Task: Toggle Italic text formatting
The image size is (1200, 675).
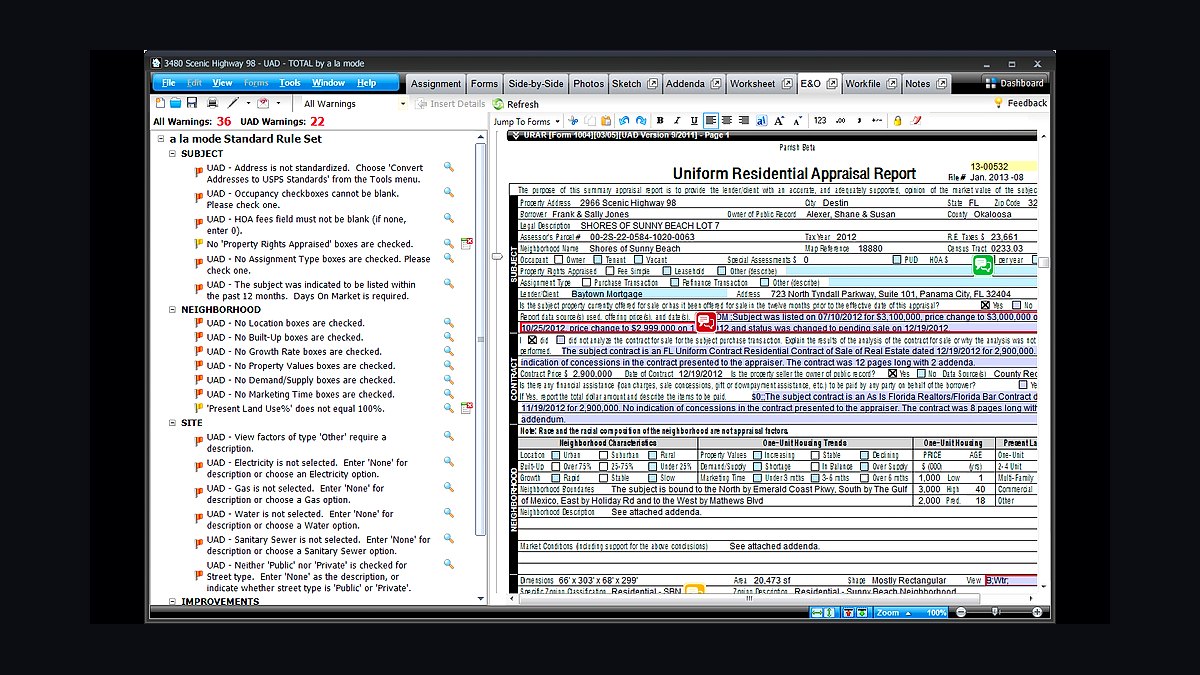Action: click(677, 121)
